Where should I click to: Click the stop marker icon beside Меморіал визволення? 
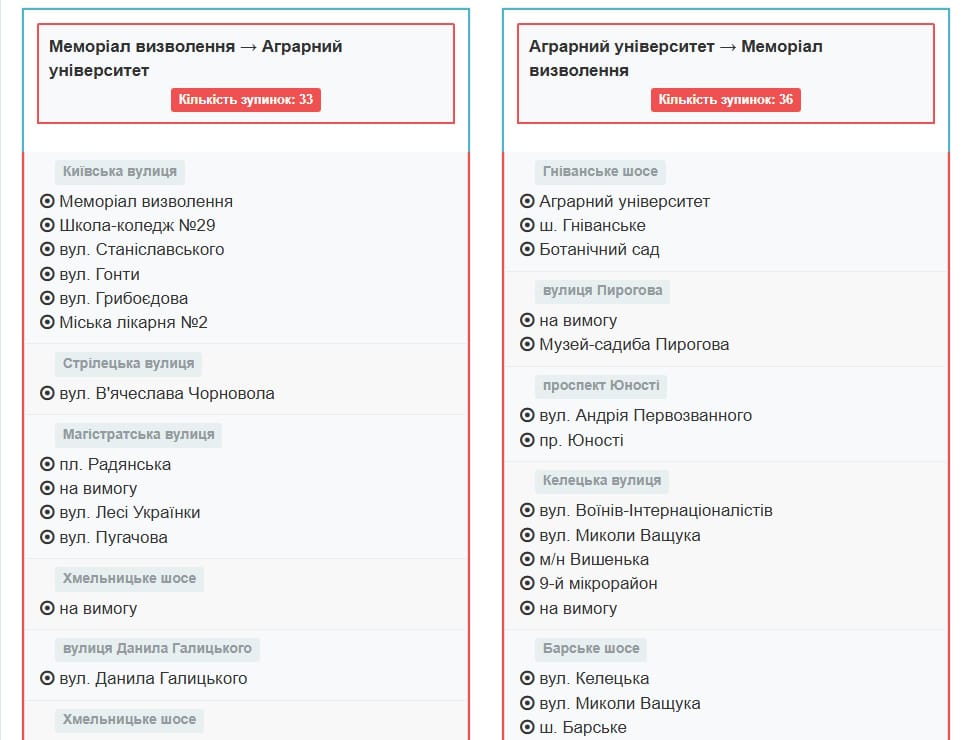pyautogui.click(x=47, y=201)
